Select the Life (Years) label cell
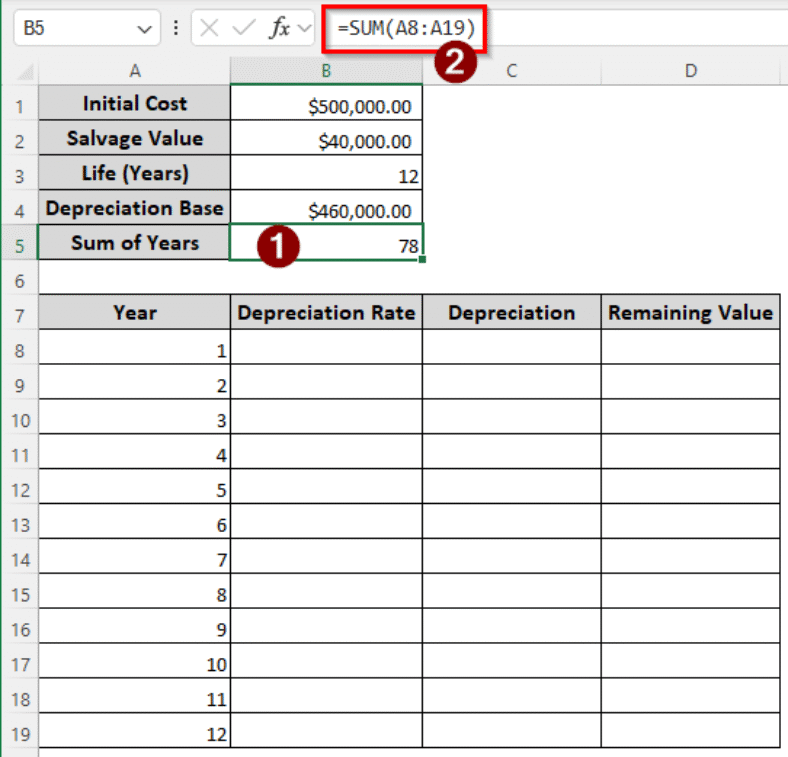Image resolution: width=788 pixels, height=757 pixels. pyautogui.click(x=135, y=172)
